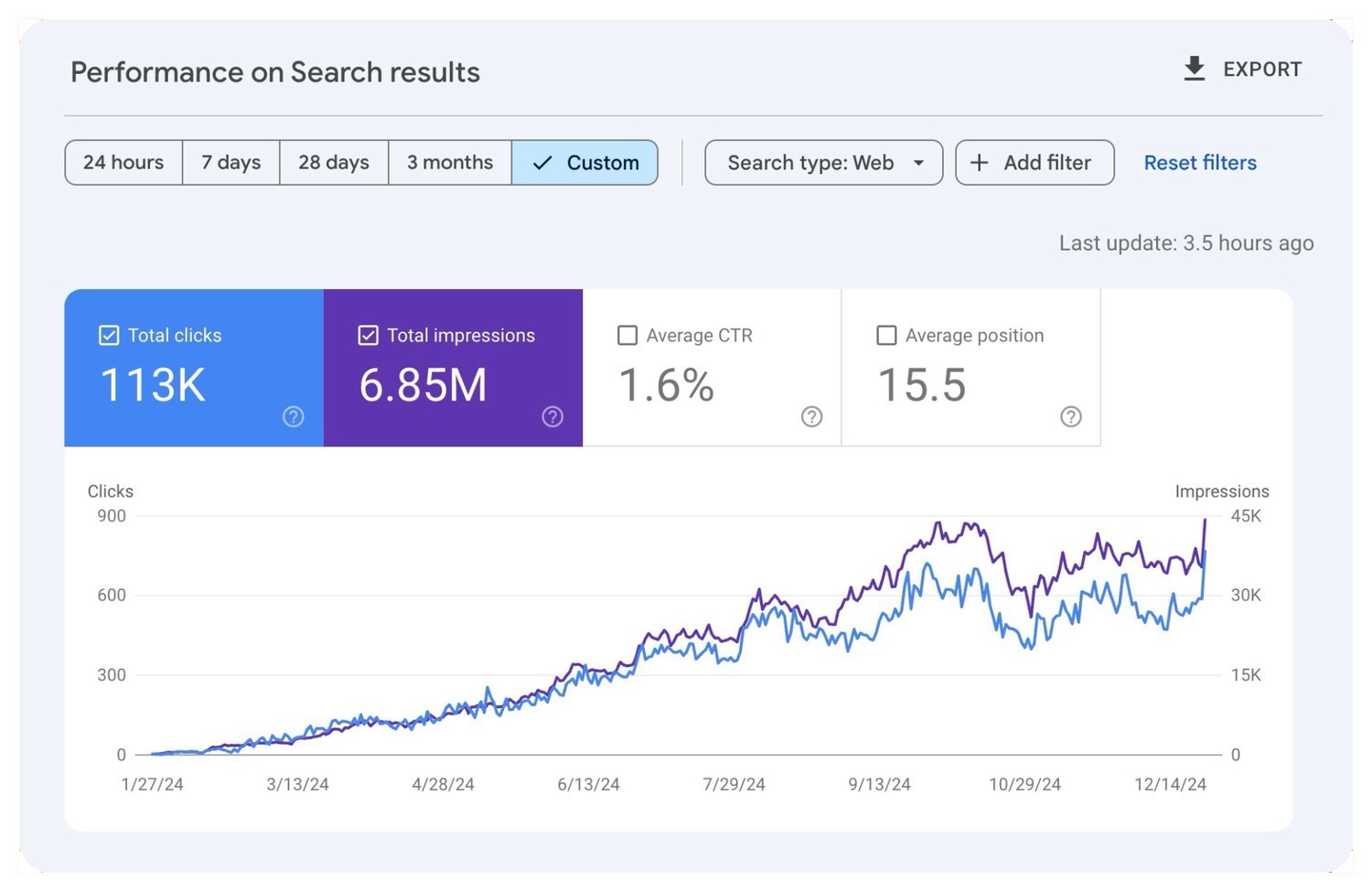
Task: Switch to 28 days date range
Action: pos(334,163)
